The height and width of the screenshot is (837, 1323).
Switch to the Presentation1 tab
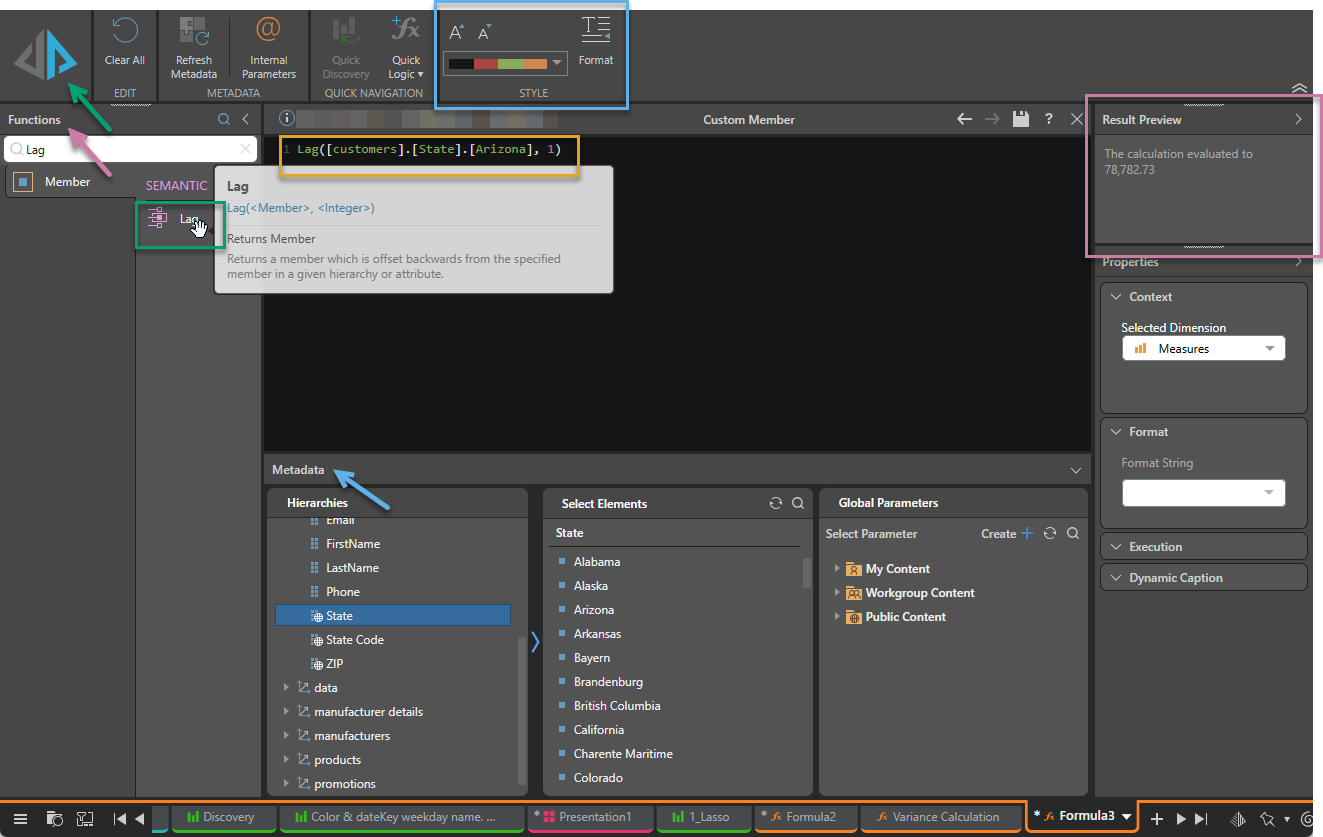tap(590, 817)
